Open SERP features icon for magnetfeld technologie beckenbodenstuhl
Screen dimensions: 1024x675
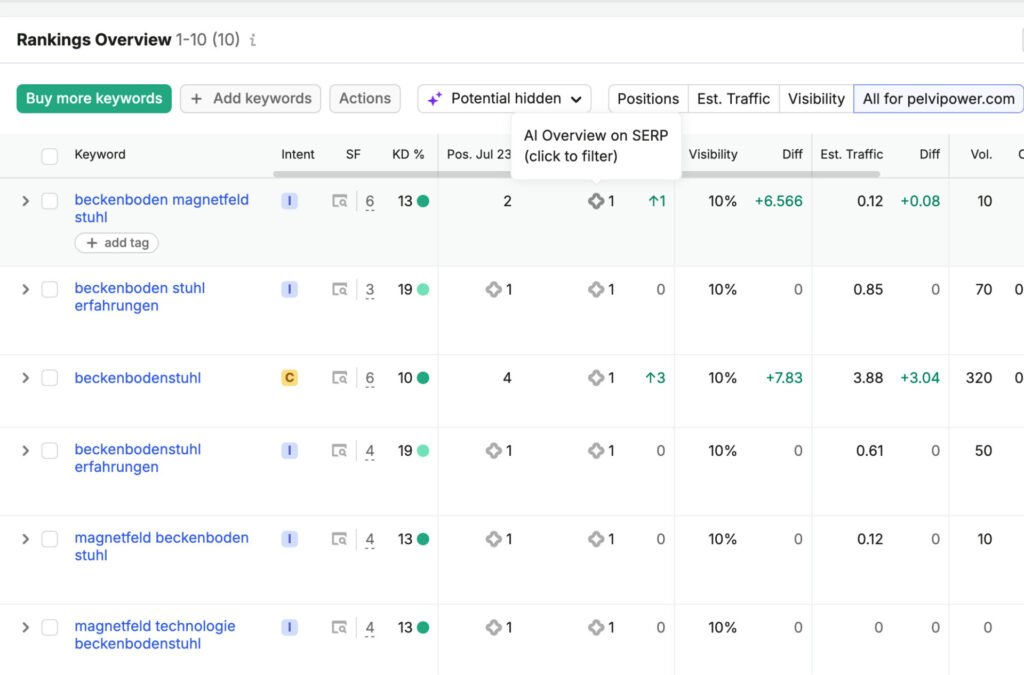click(x=340, y=627)
